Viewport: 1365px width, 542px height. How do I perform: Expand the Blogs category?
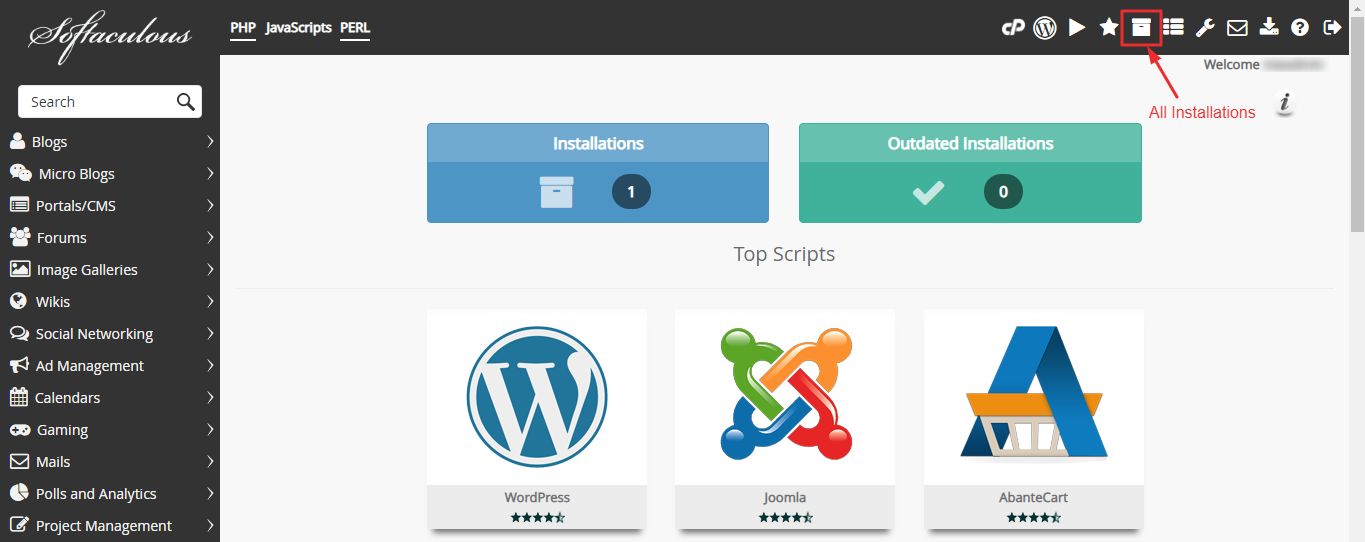pyautogui.click(x=110, y=142)
